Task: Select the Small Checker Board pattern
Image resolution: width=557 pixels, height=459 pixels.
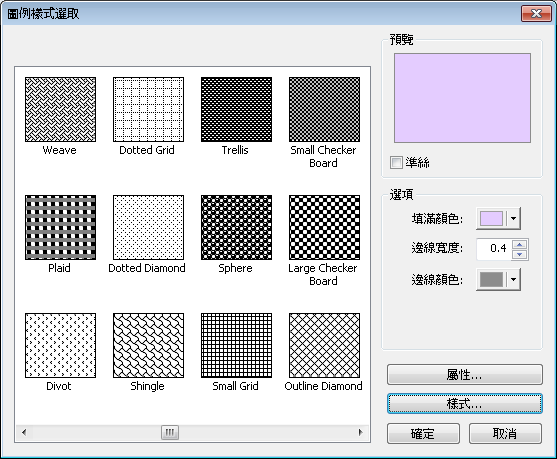Action: click(324, 109)
